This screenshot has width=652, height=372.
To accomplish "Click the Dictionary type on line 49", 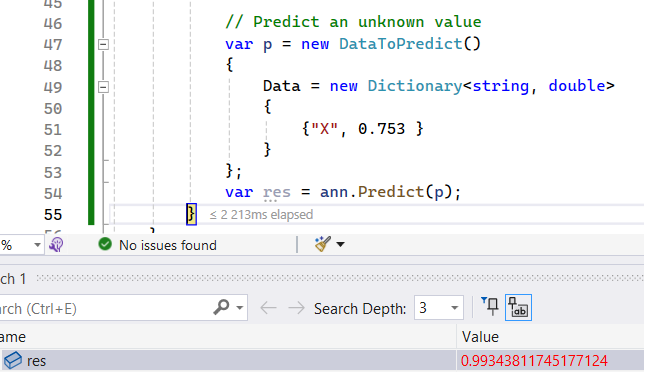I will [x=415, y=86].
